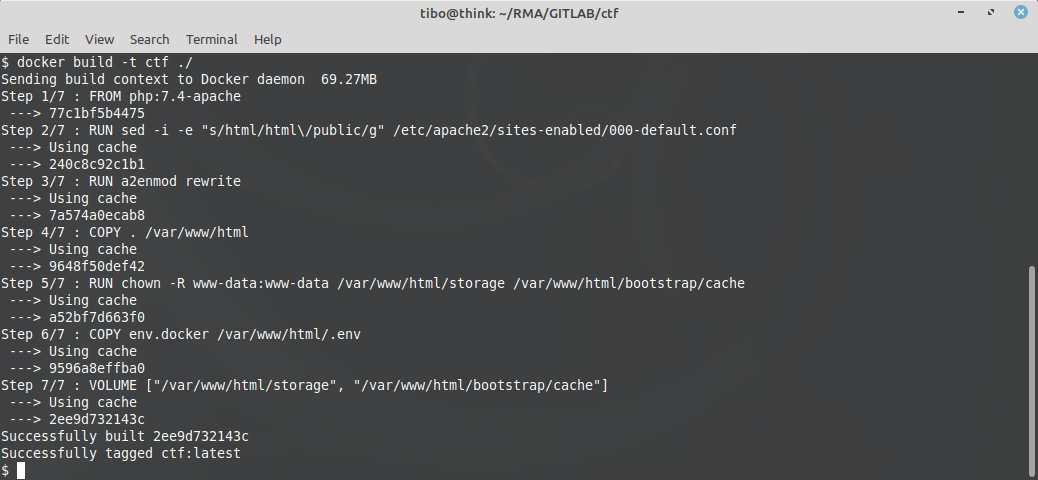Viewport: 1038px width, 480px height.
Task: Click the Step 7/7 VOLUME line
Action: coord(305,385)
